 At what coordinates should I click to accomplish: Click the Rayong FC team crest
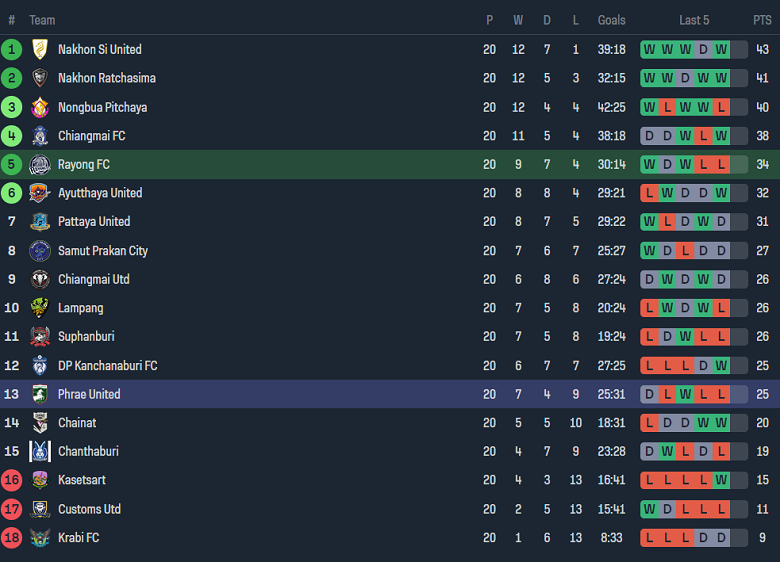click(x=40, y=165)
